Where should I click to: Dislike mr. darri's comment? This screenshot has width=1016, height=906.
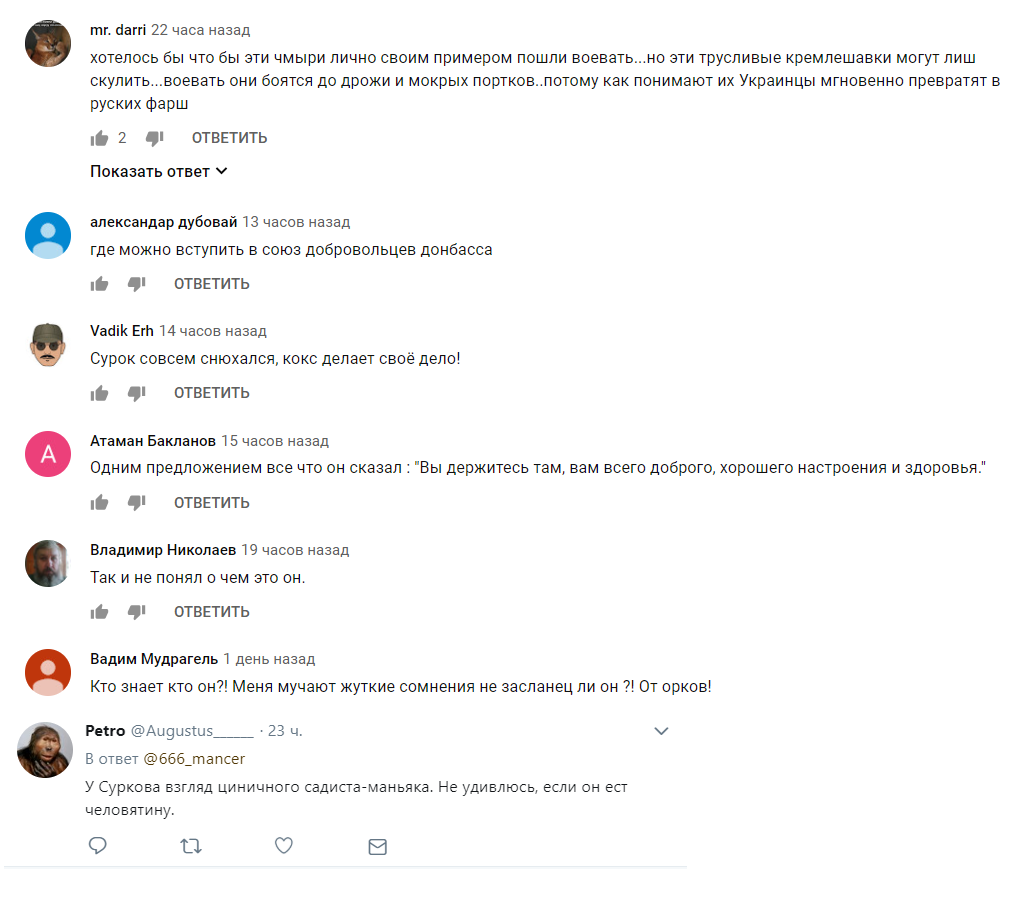(154, 138)
